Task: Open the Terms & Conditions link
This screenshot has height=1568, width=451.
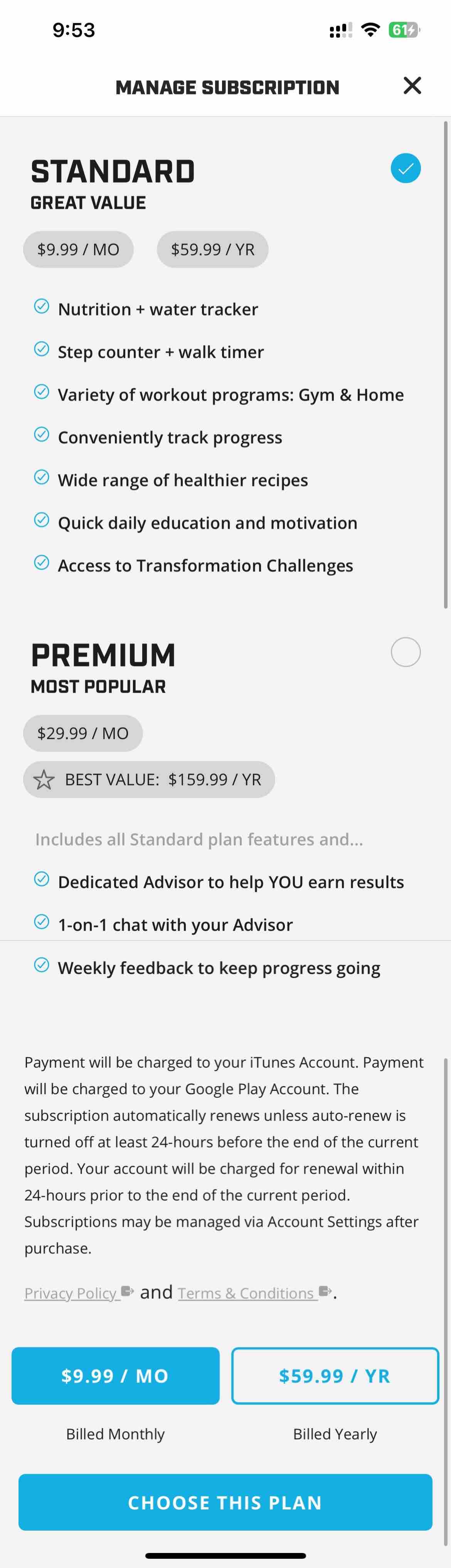Action: 246,1292
